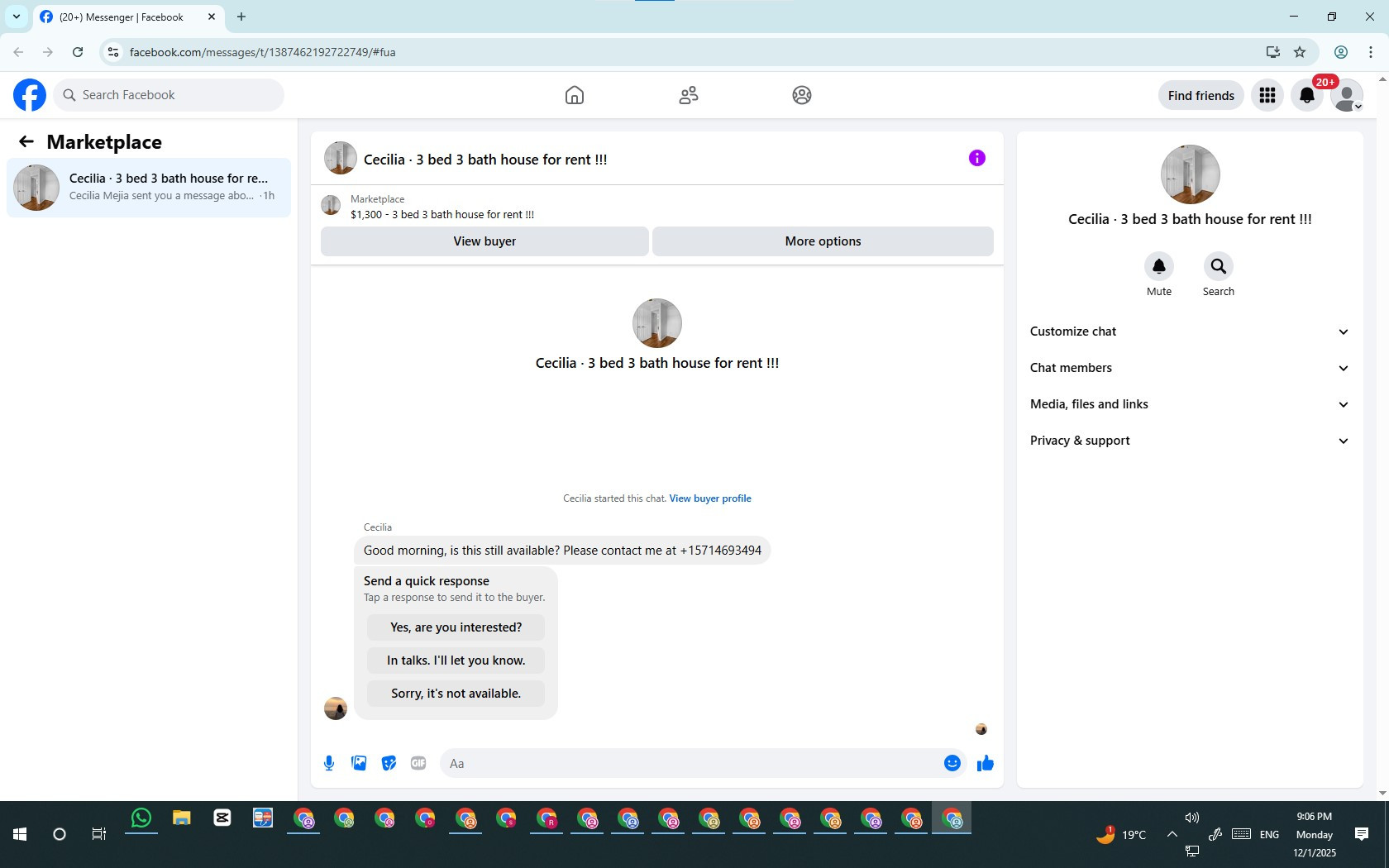Click the View buyer button

(484, 241)
